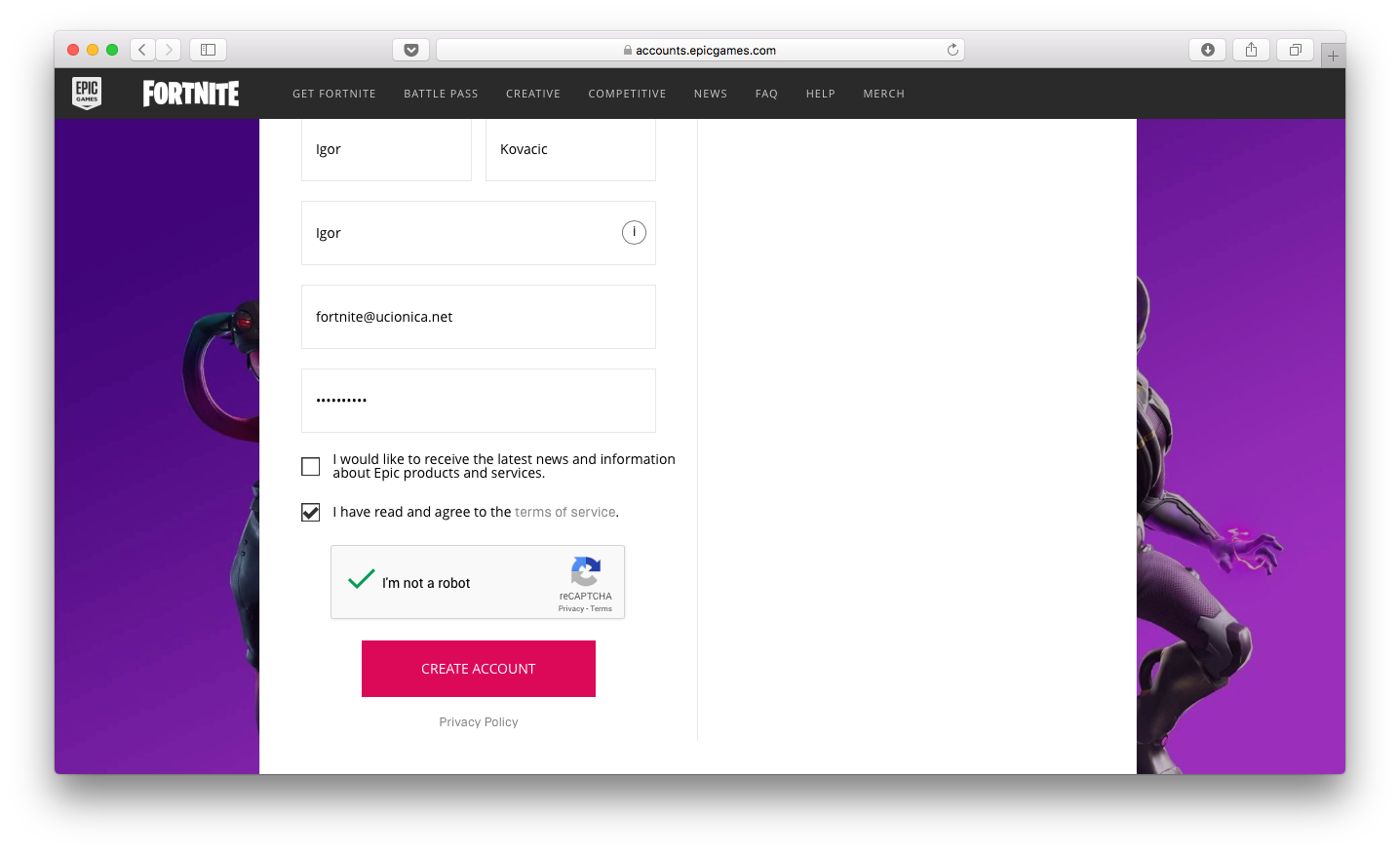Image resolution: width=1400 pixels, height=852 pixels.
Task: Click the Pocket extension icon
Action: (x=410, y=50)
